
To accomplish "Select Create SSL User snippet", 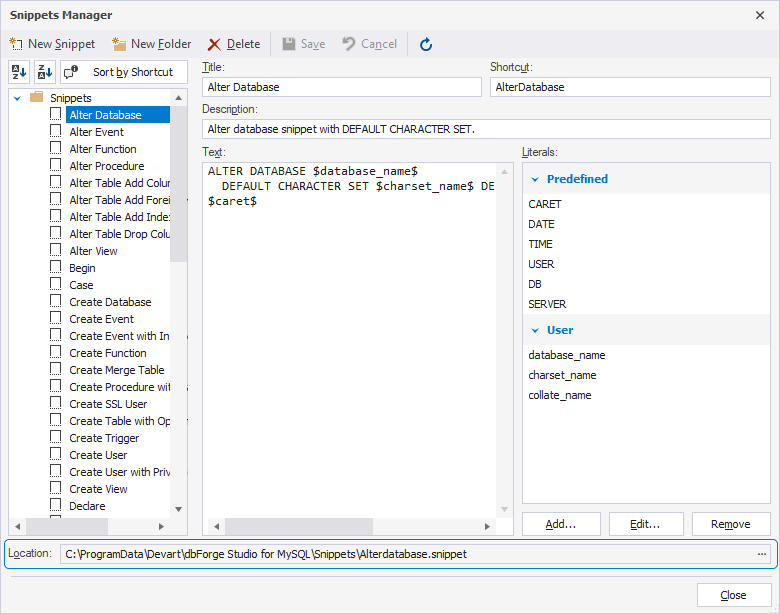I will [x=108, y=404].
